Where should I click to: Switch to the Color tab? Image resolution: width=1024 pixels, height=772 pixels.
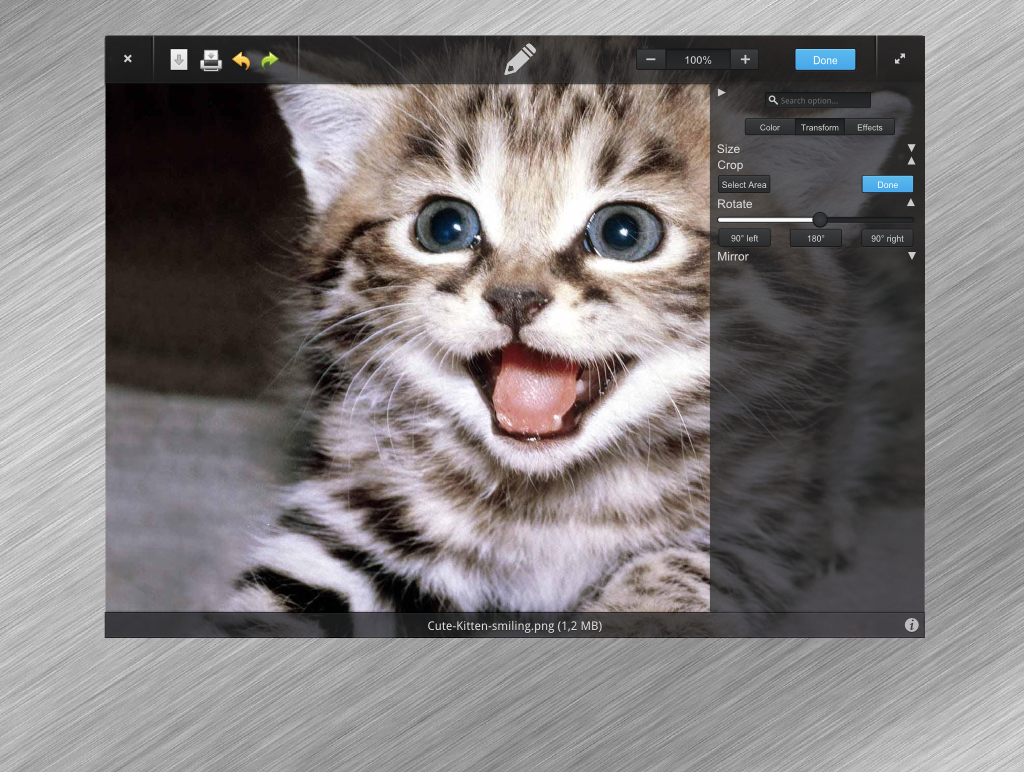(x=770, y=127)
